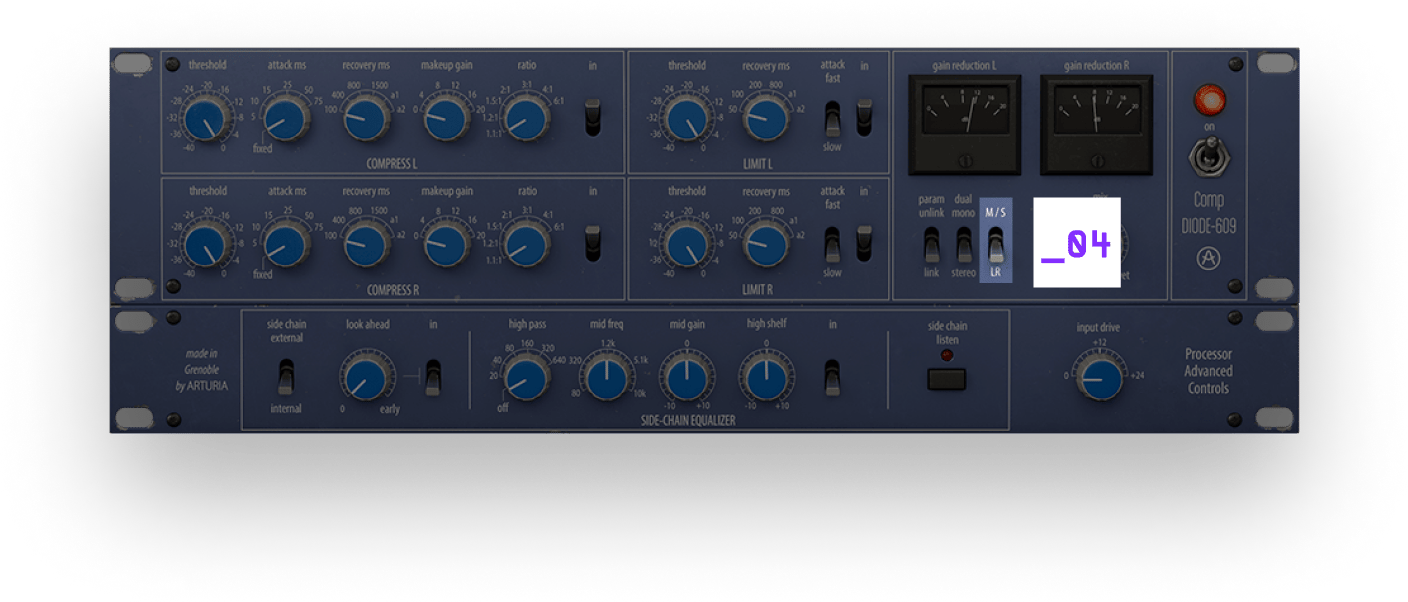Toggle the look ahead in switch
The width and height of the screenshot is (1408, 602).
433,377
